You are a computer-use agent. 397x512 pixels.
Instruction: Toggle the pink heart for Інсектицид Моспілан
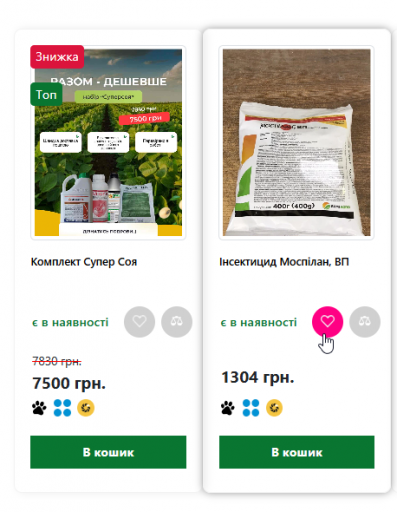[x=327, y=322]
